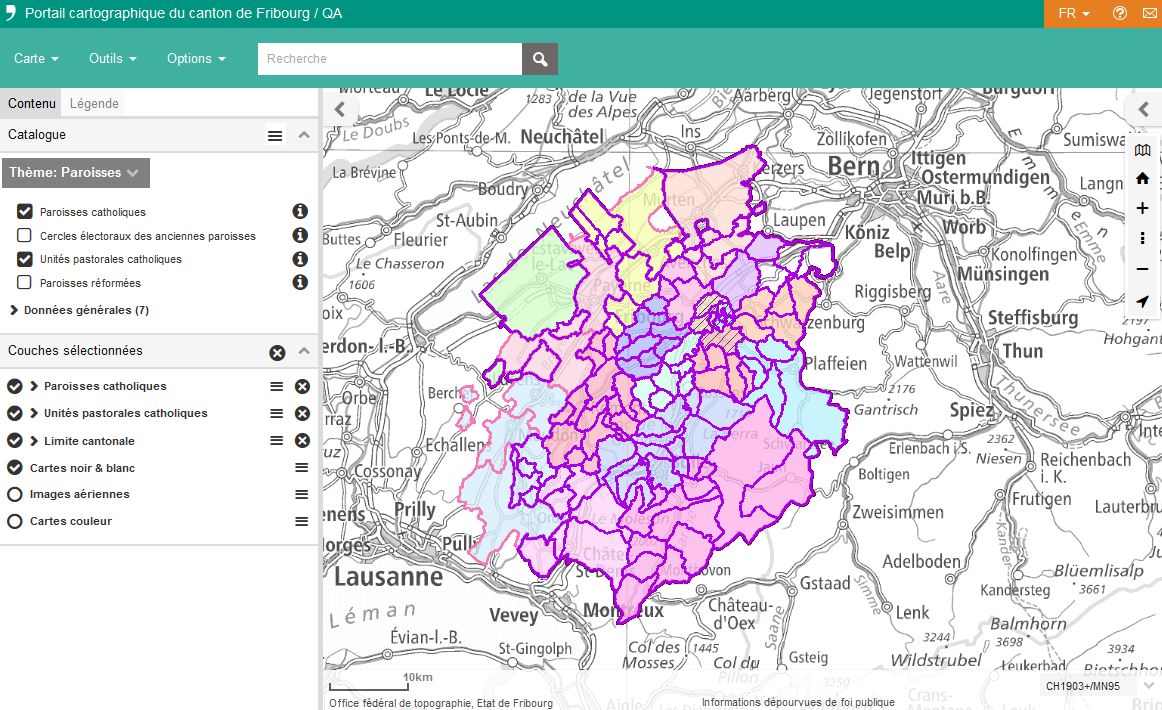1162x710 pixels.
Task: Click the search magnifier button
Action: [540, 59]
